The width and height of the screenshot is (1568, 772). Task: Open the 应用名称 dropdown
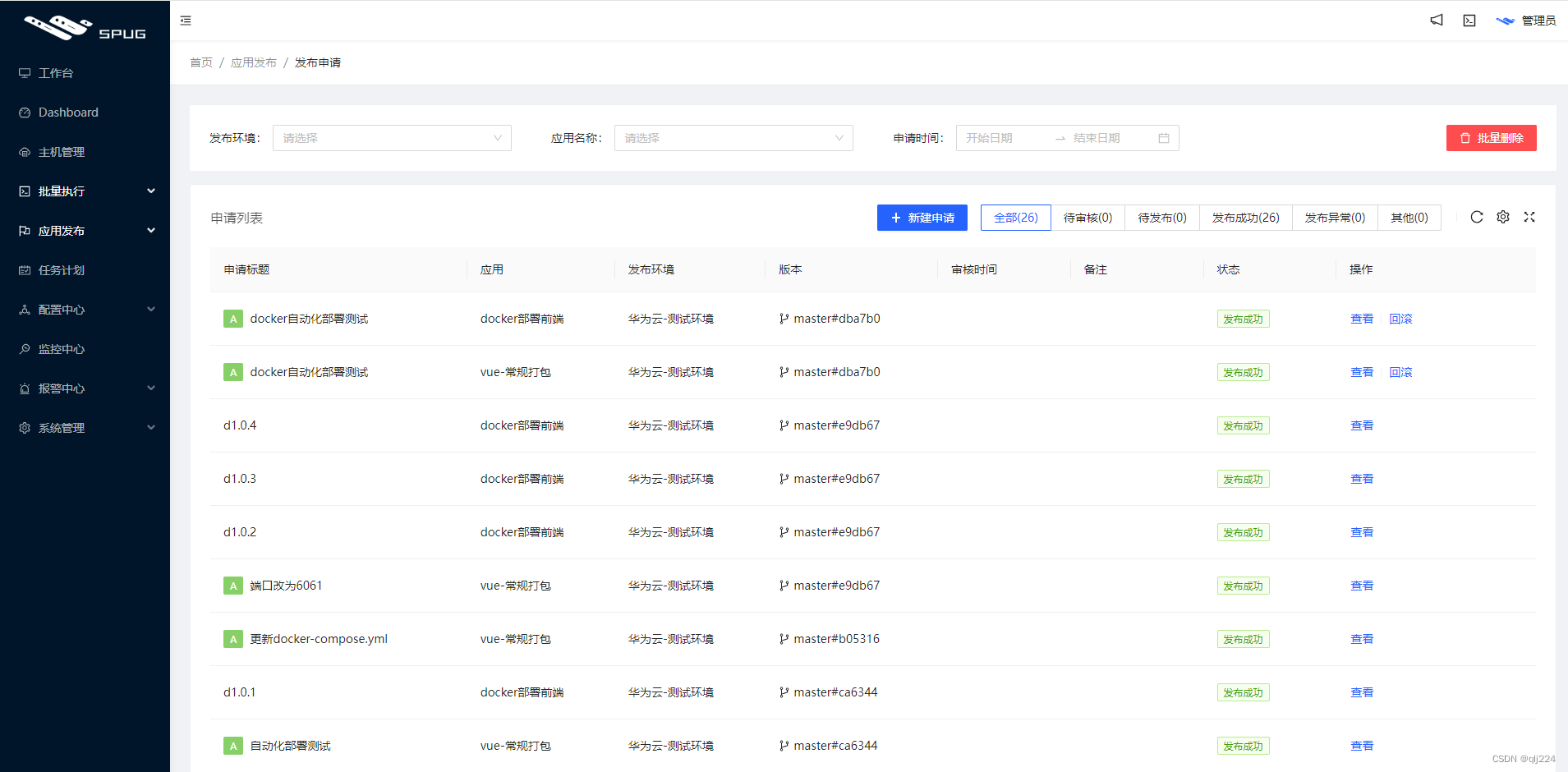pos(733,138)
